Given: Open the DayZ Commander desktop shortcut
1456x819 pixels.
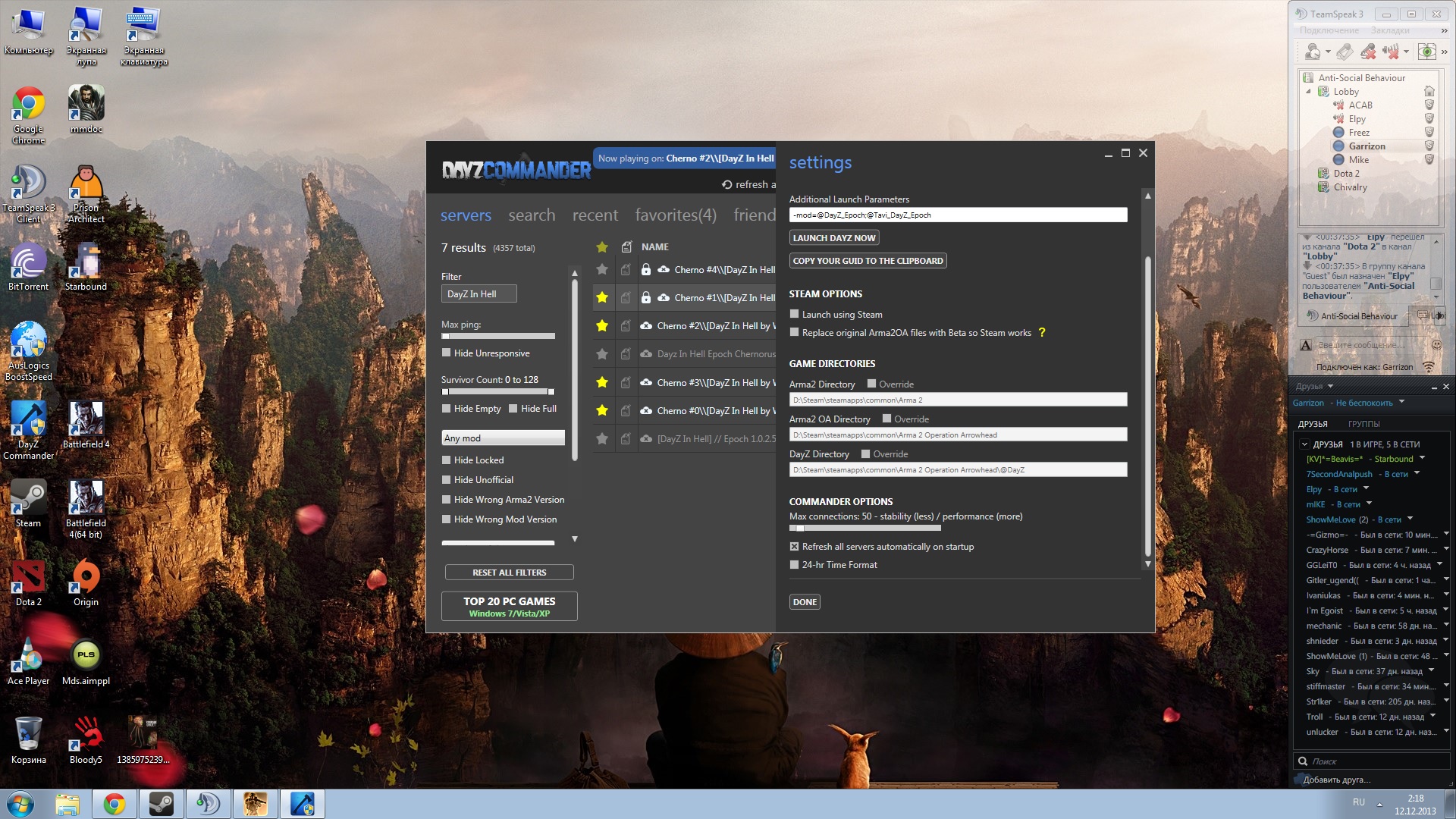Looking at the screenshot, I should click(29, 430).
